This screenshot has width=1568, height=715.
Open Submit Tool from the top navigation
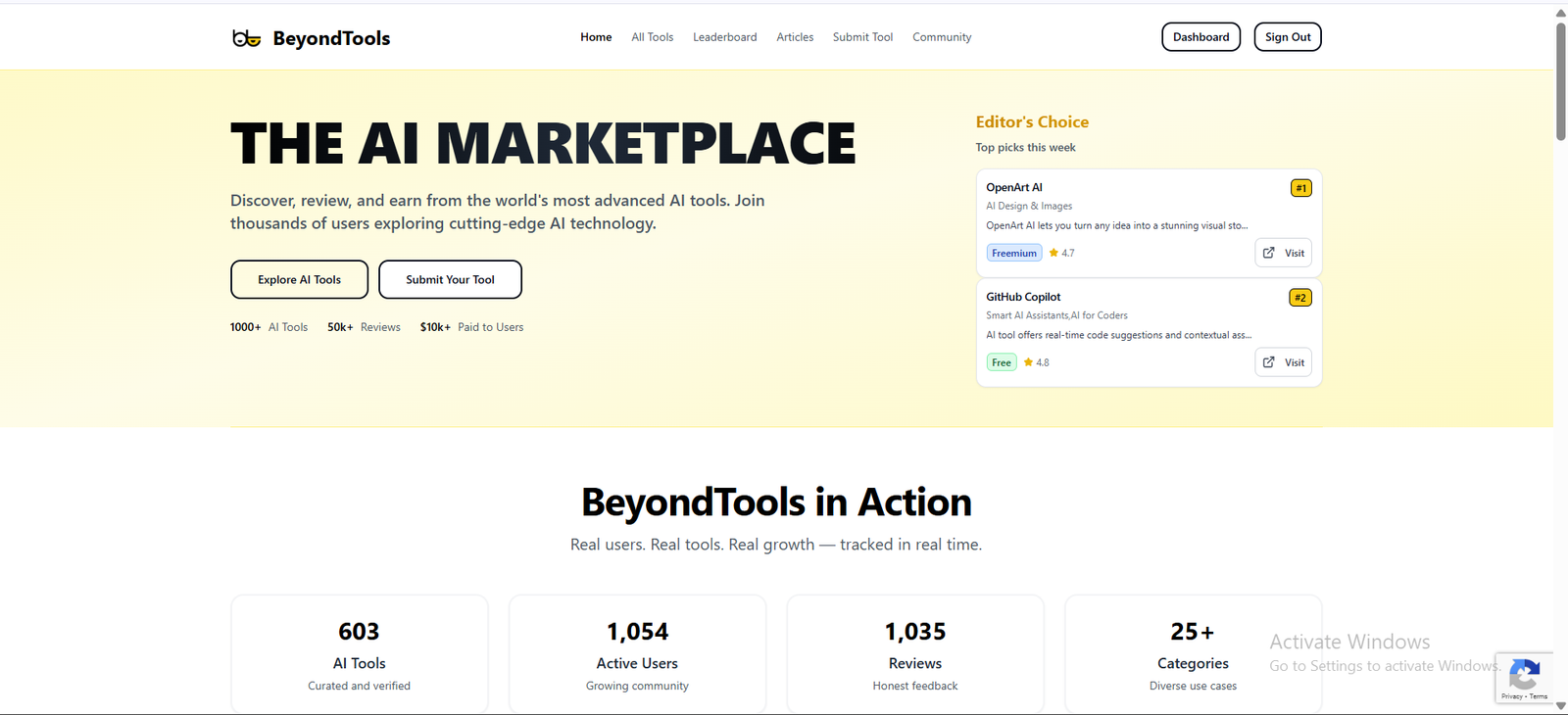[862, 37]
